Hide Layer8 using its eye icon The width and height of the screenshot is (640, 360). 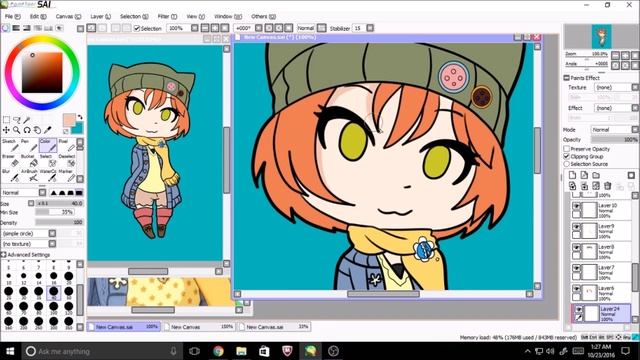point(576,247)
